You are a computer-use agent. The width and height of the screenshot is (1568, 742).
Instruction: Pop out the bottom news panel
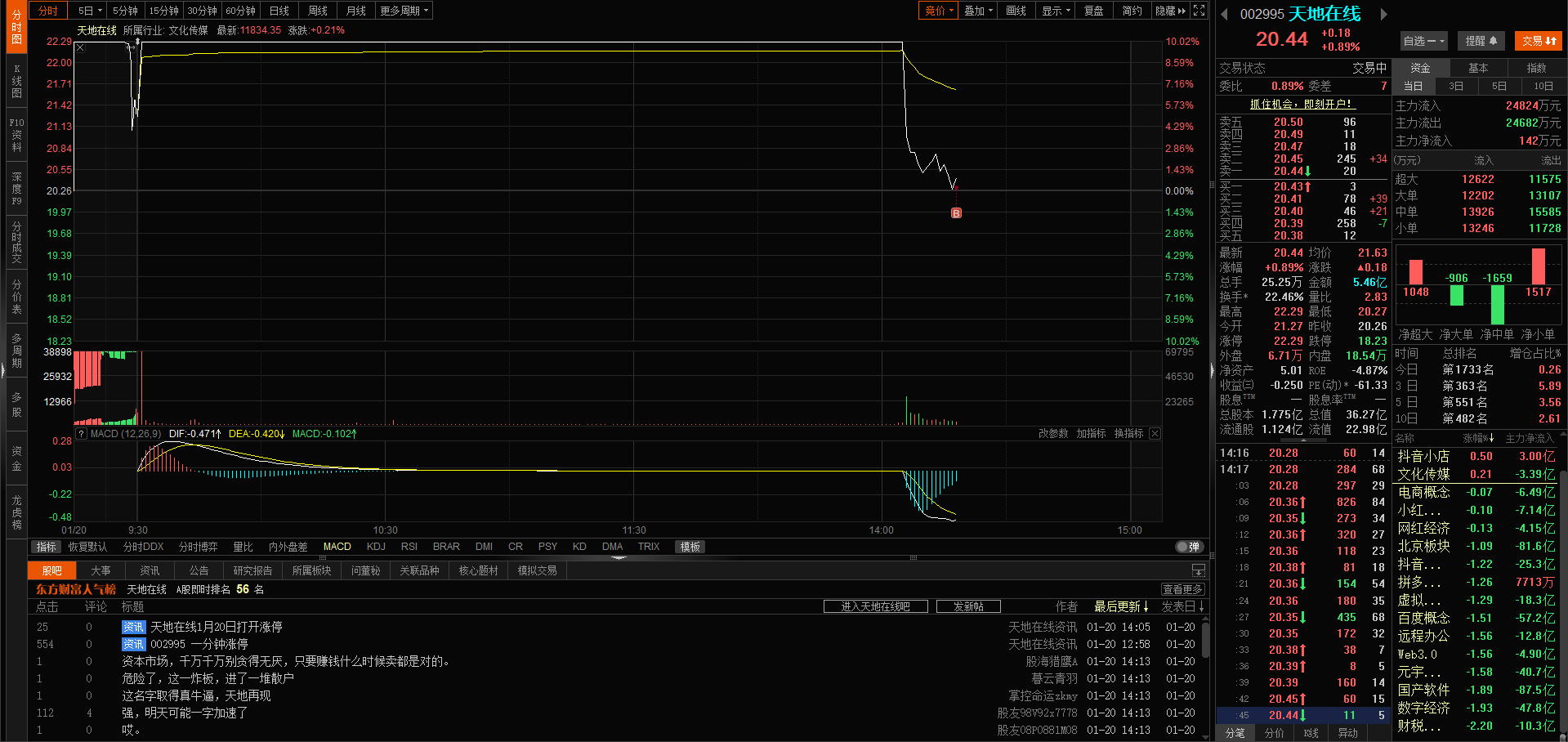coord(1199,570)
